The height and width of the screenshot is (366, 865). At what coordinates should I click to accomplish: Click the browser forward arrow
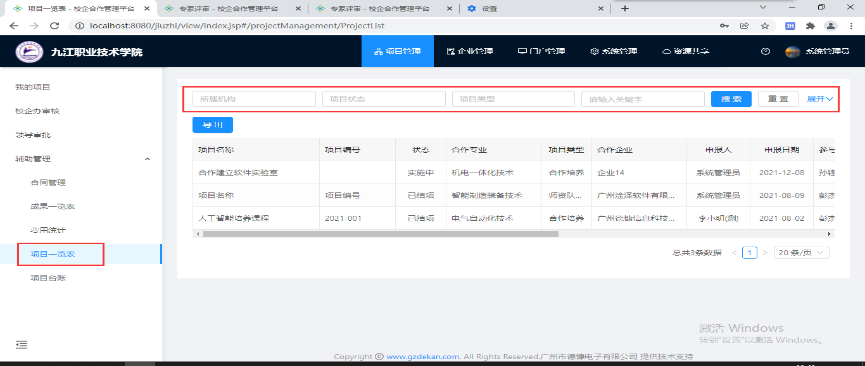34,25
